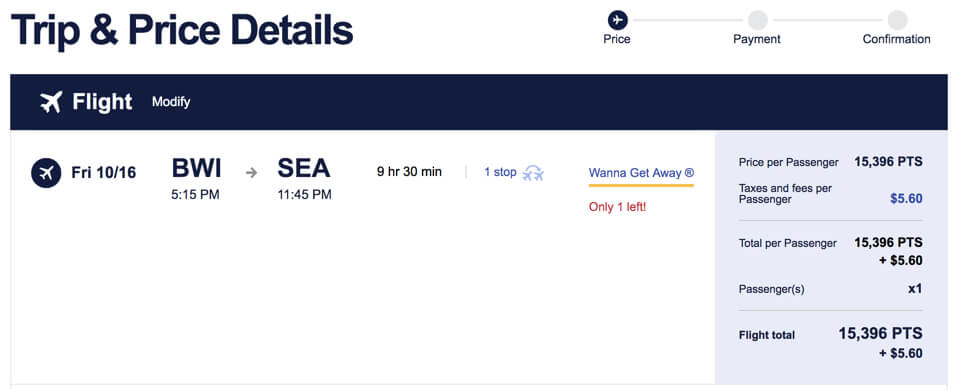Click the Price step label
This screenshot has width=954, height=390.
617,40
